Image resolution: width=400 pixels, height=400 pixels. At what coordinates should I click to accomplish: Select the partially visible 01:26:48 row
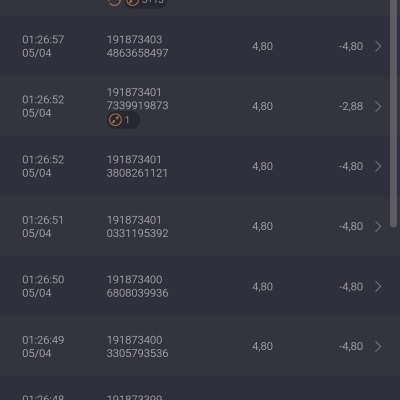[194, 389]
